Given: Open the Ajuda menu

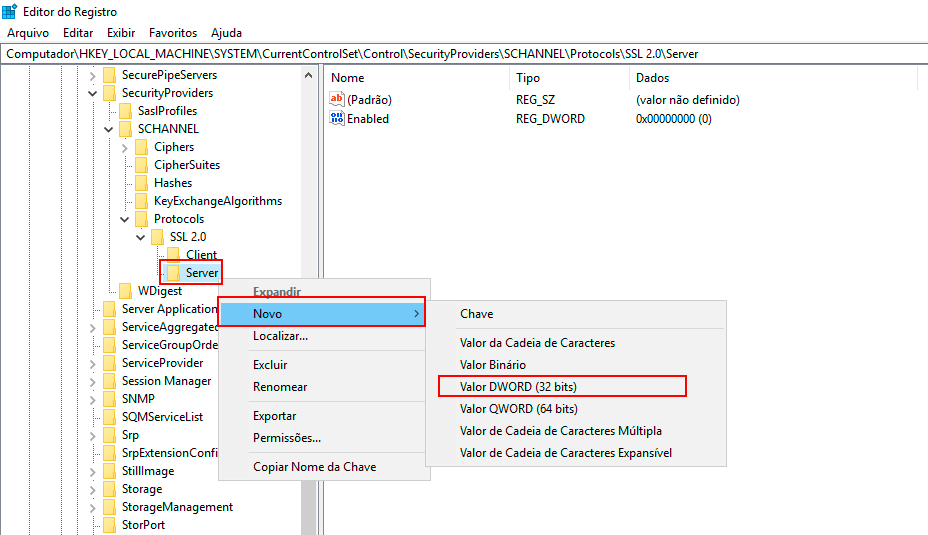Looking at the screenshot, I should tap(227, 33).
